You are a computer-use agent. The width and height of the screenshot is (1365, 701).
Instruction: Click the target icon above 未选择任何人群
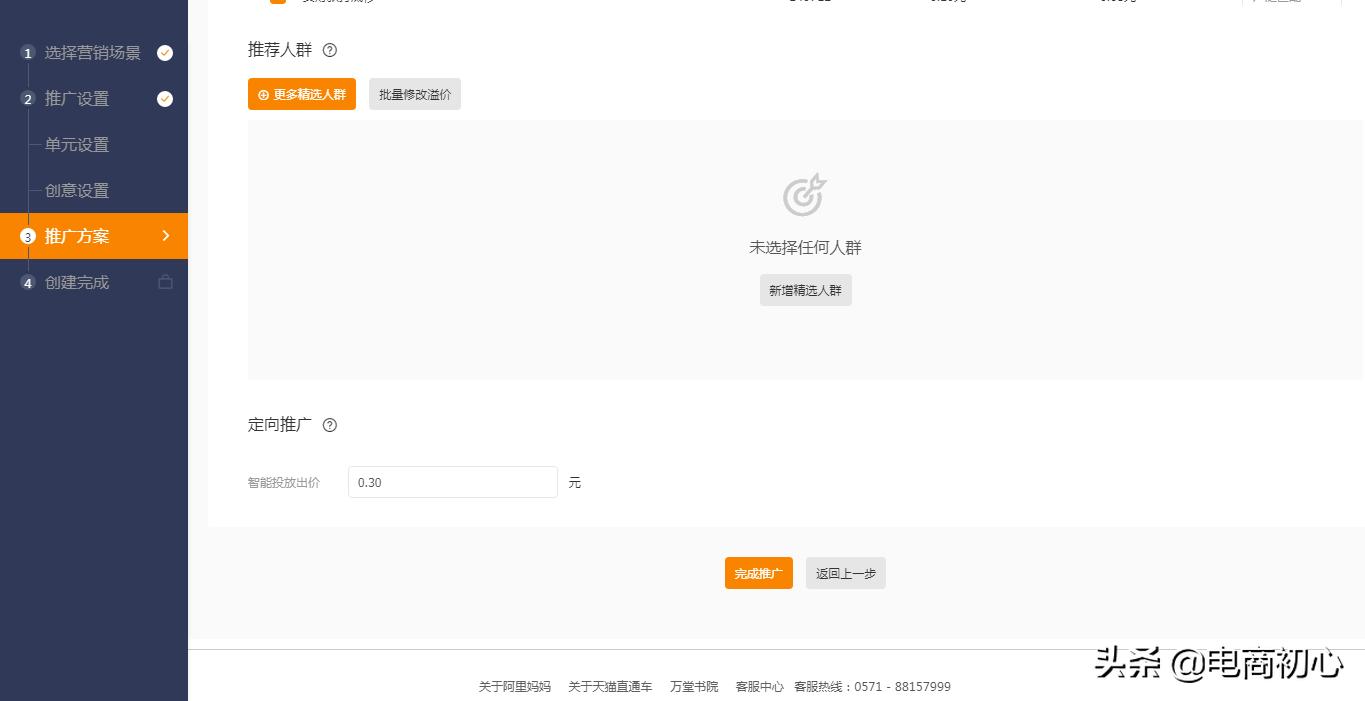804,196
